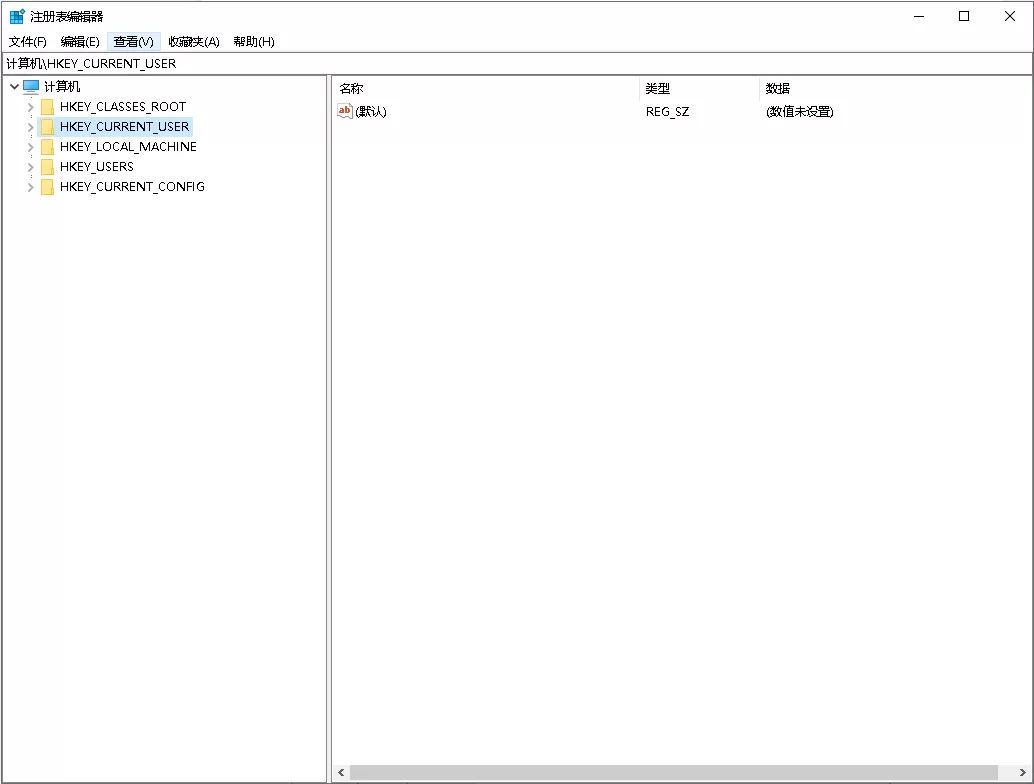Expand the HKEY_LOCAL_MACHINE tree node
The width and height of the screenshot is (1034, 784).
30,146
